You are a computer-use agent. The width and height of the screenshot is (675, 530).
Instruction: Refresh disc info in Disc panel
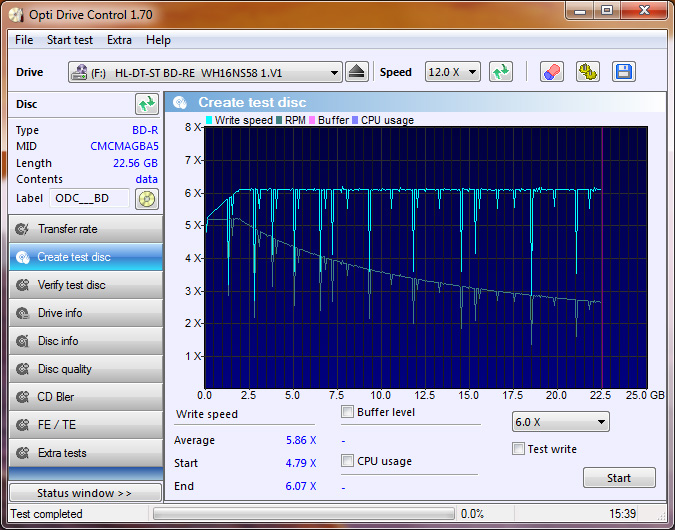(147, 104)
